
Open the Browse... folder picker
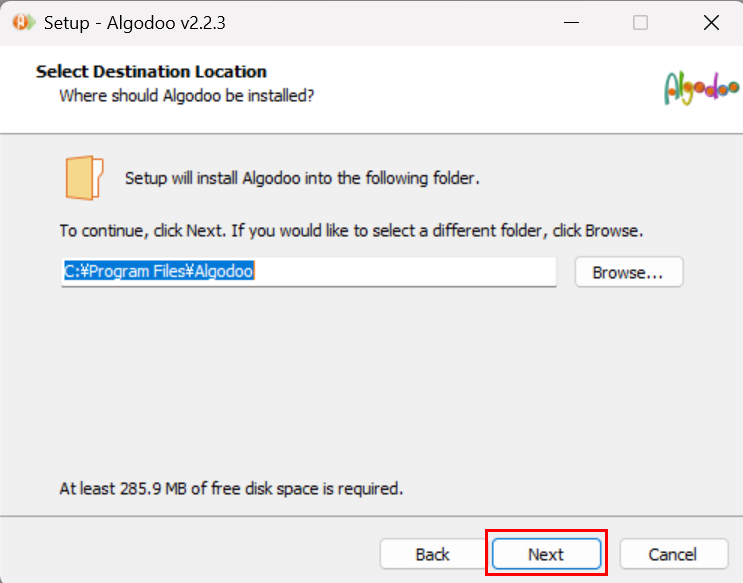[629, 272]
